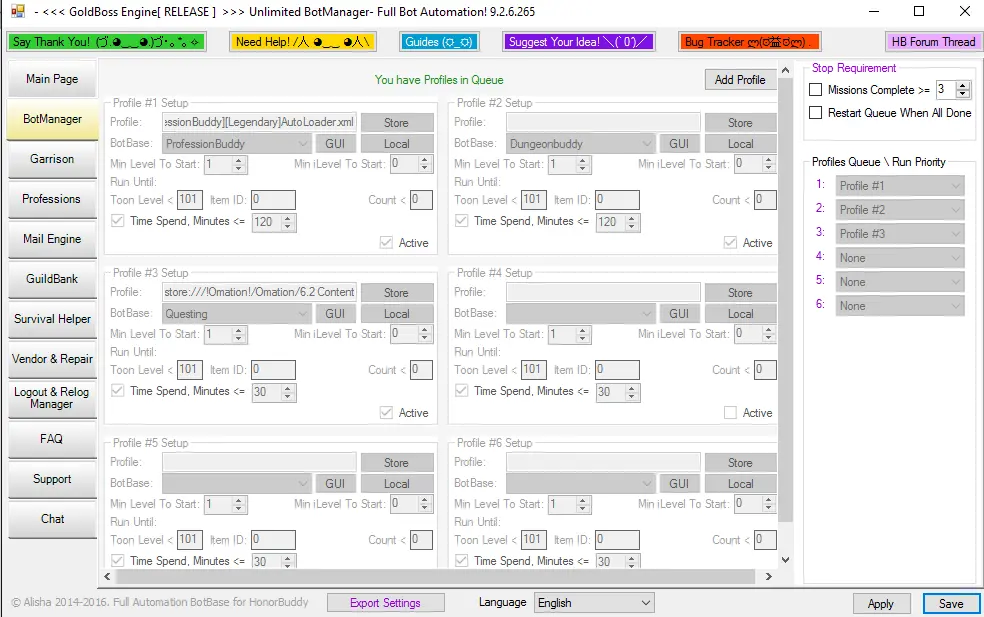The height and width of the screenshot is (617, 984).
Task: Click the GoldBoss Engine app icon in title bar
Action: click(17, 11)
